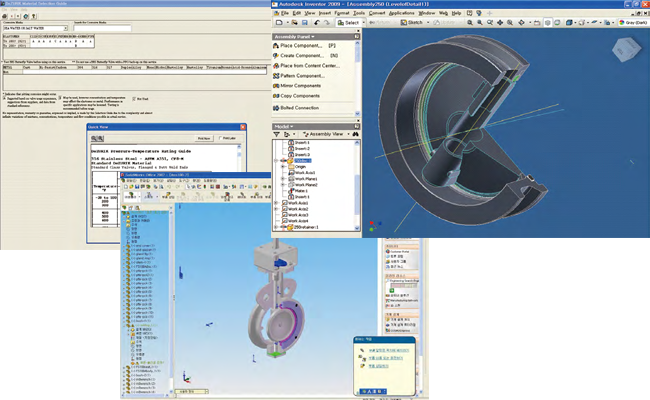Click the Save icon in Inventor toolbar

[305, 22]
